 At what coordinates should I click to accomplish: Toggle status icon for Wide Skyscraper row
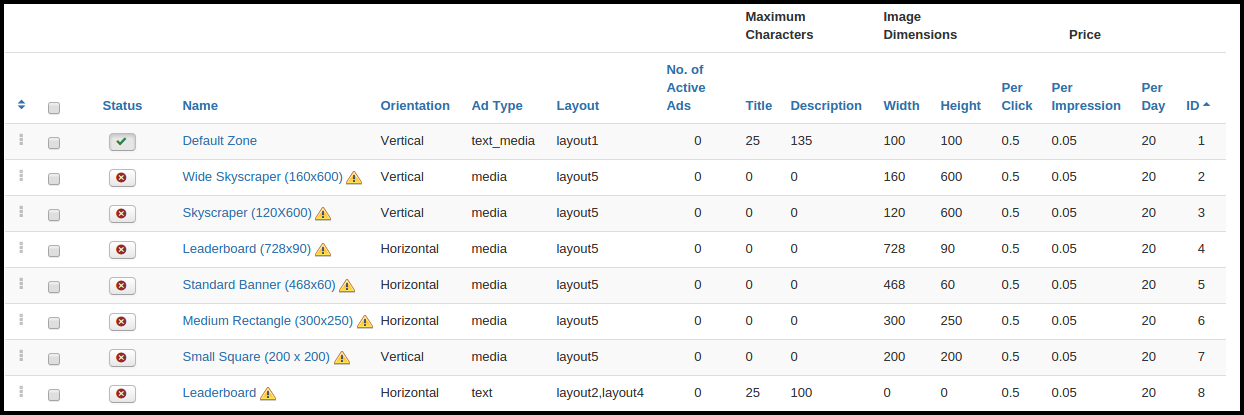coord(122,178)
